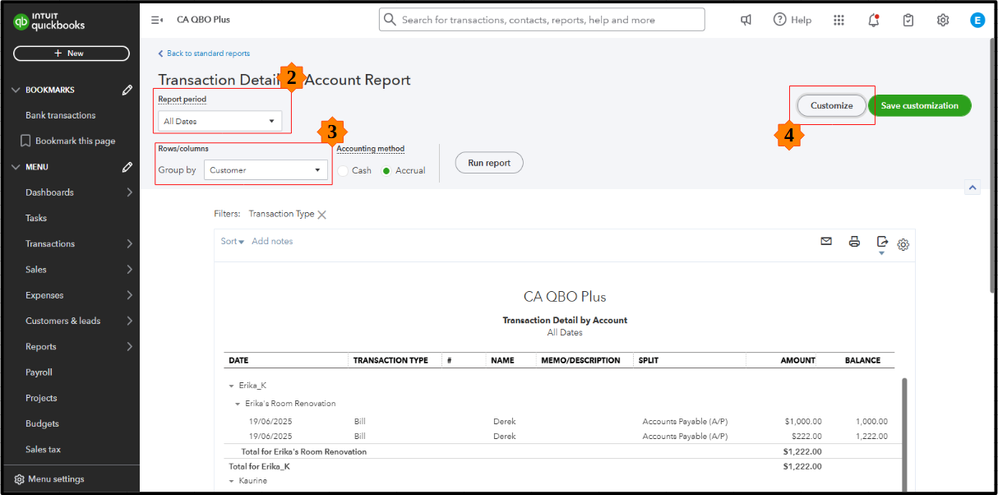Collapse Erika's Room Renovation group
Screen dimensions: 998x495
pyautogui.click(x=237, y=403)
